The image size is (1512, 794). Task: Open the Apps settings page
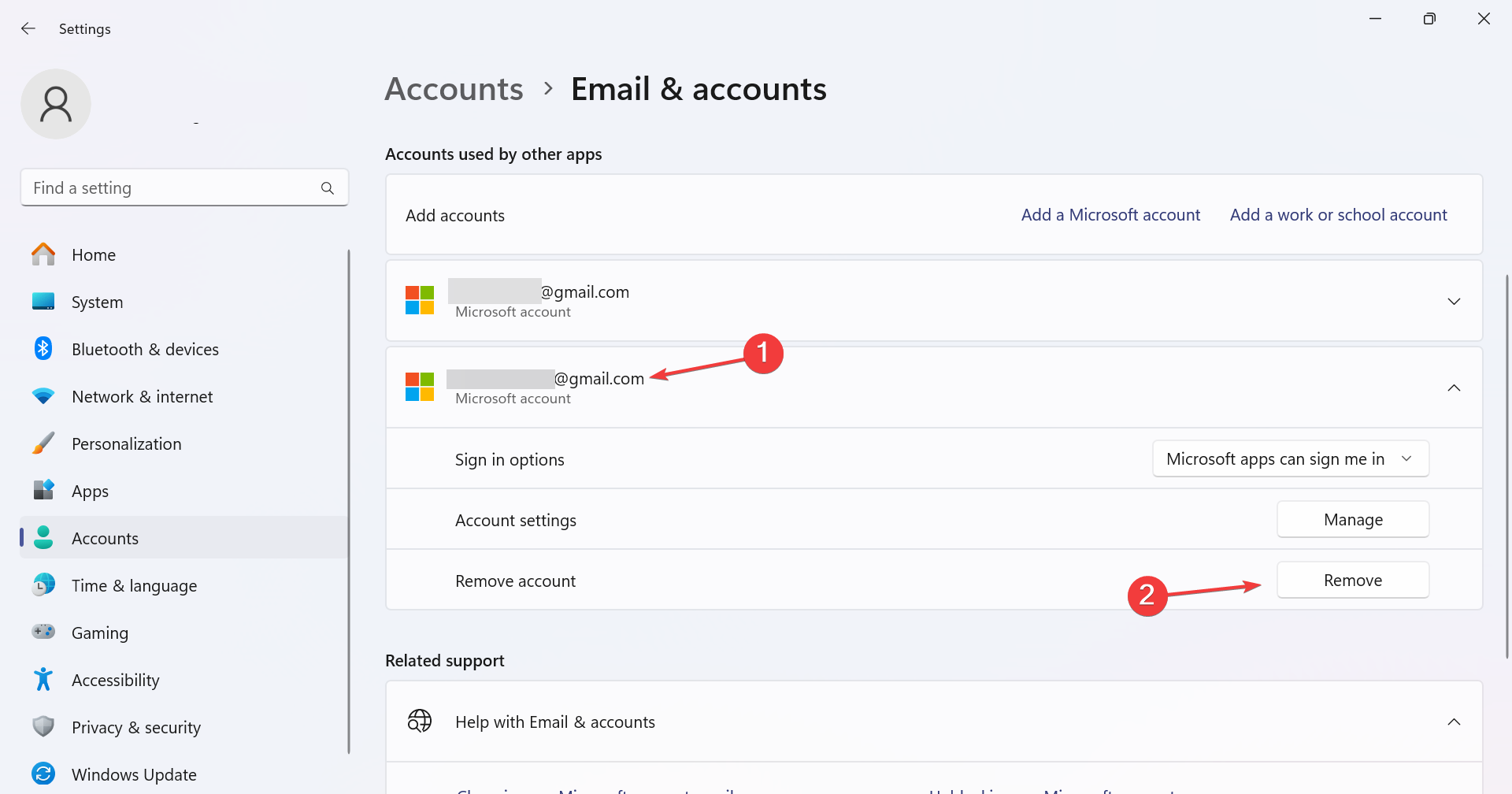[x=89, y=490]
